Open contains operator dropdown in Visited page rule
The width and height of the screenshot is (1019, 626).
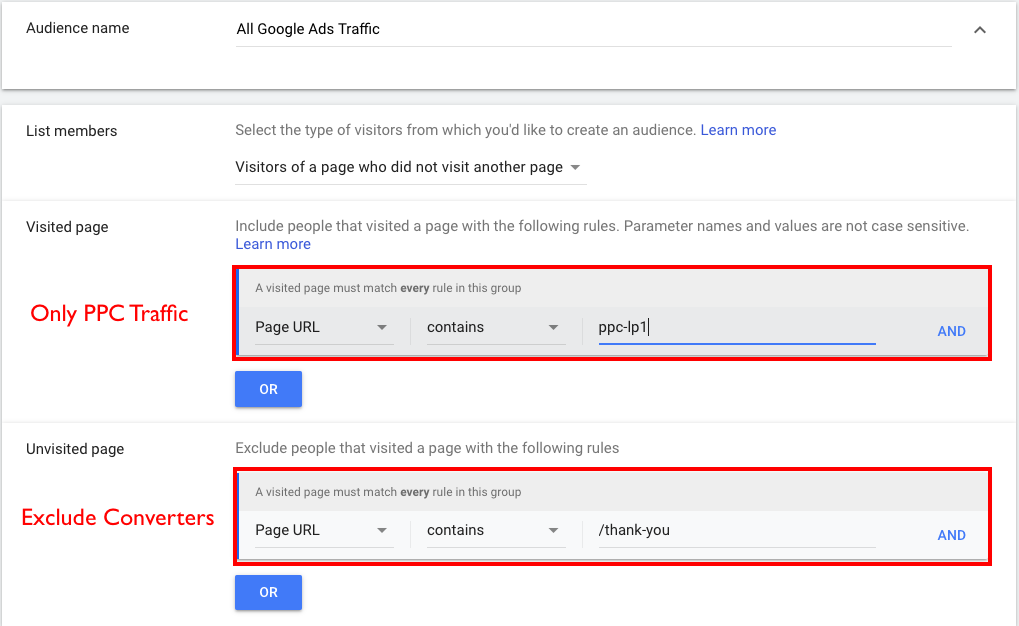pos(493,328)
